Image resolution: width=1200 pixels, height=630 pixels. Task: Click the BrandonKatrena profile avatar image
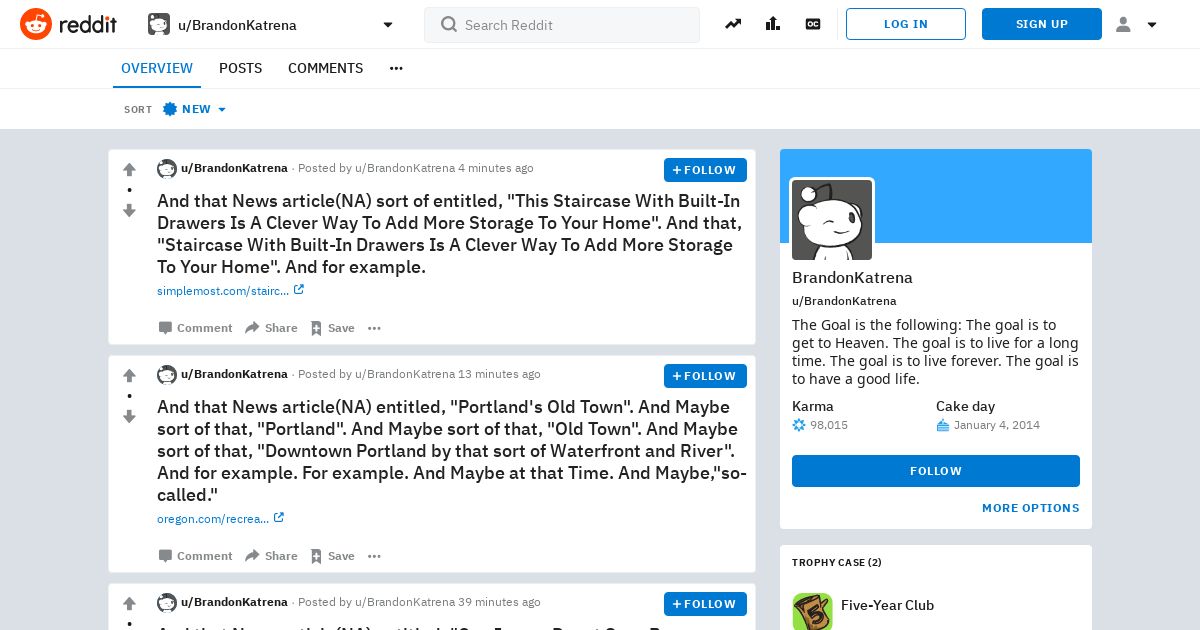(x=832, y=220)
